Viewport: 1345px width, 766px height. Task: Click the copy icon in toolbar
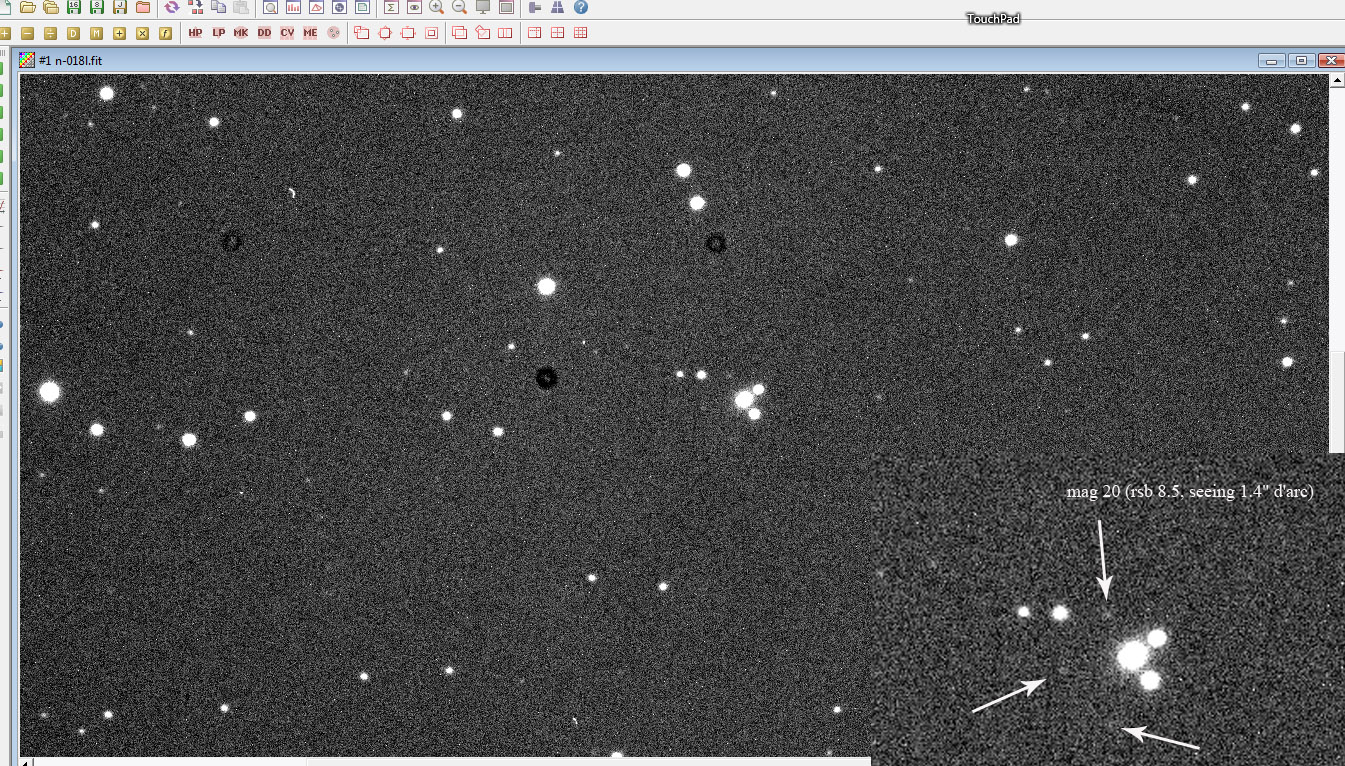point(218,7)
